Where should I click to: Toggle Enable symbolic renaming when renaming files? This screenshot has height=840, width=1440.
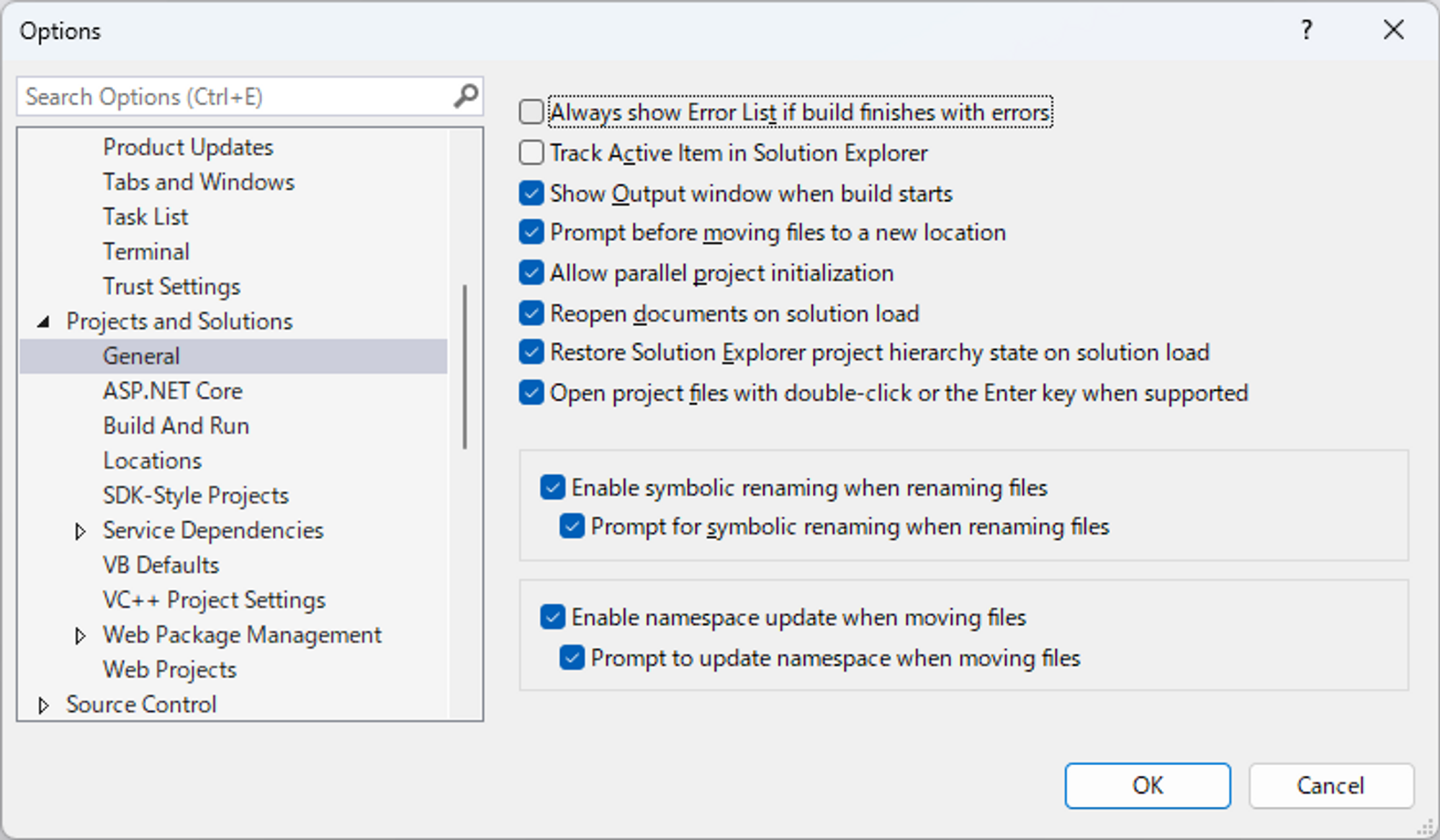pos(552,487)
